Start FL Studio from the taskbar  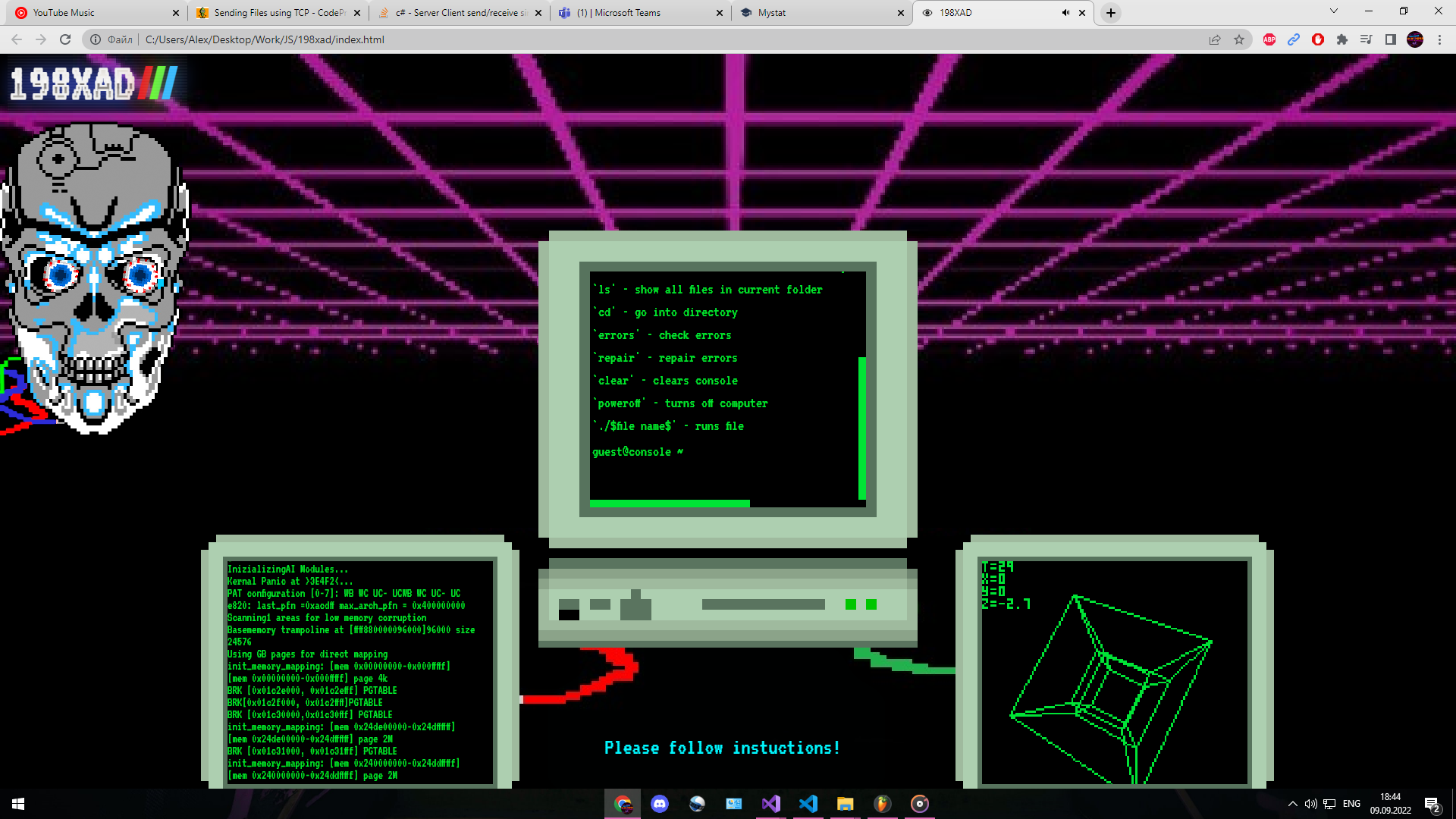(x=881, y=803)
